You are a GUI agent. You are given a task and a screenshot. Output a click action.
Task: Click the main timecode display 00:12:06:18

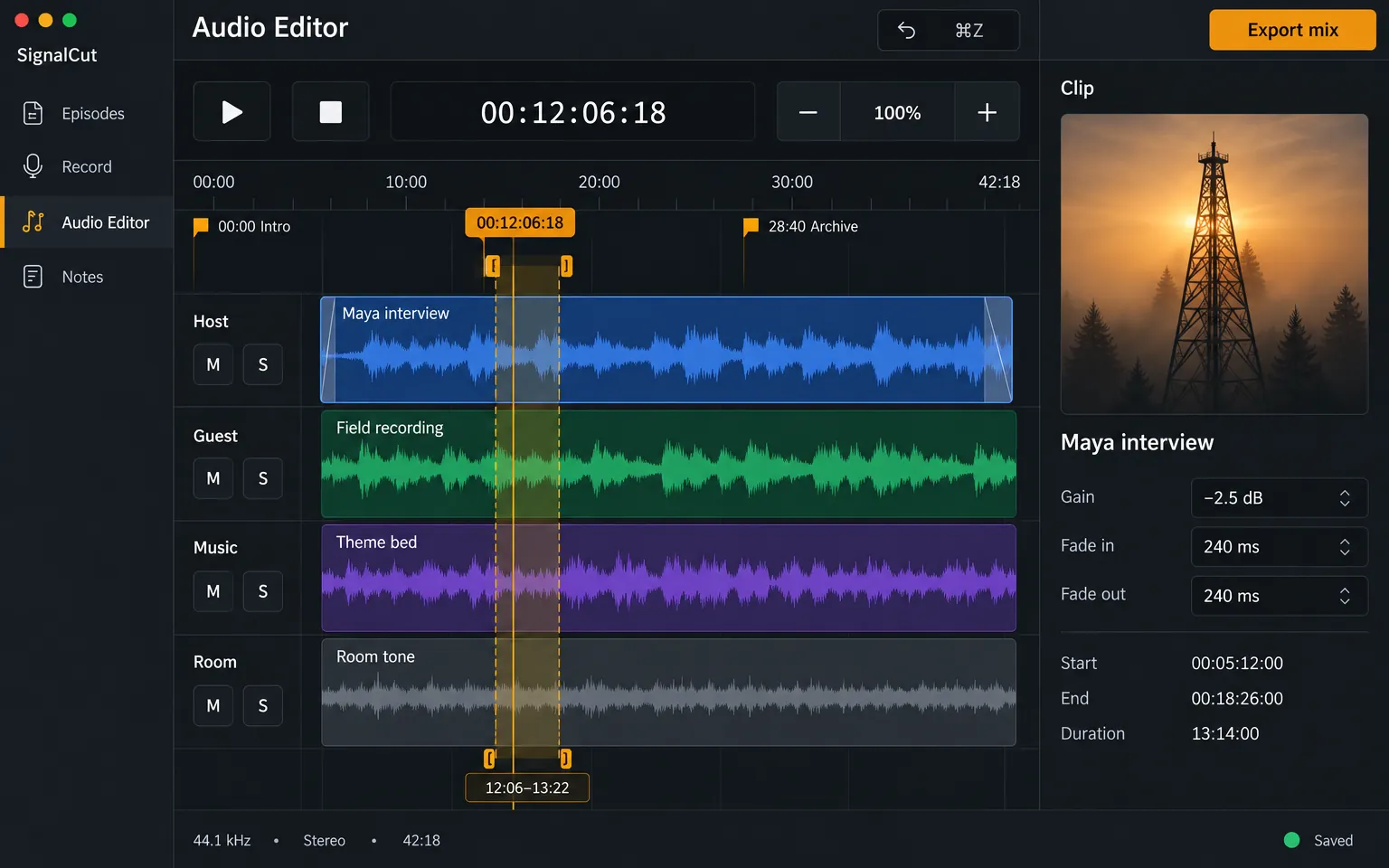572,112
